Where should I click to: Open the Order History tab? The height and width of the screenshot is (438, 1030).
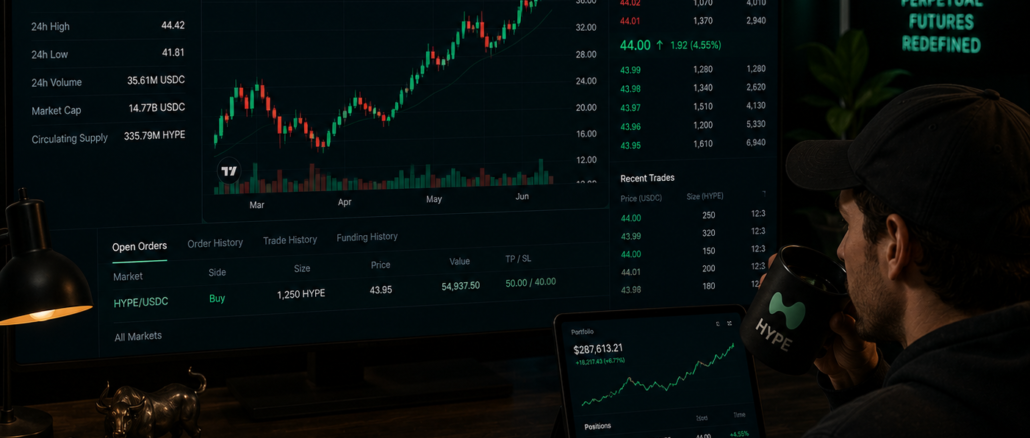(215, 243)
